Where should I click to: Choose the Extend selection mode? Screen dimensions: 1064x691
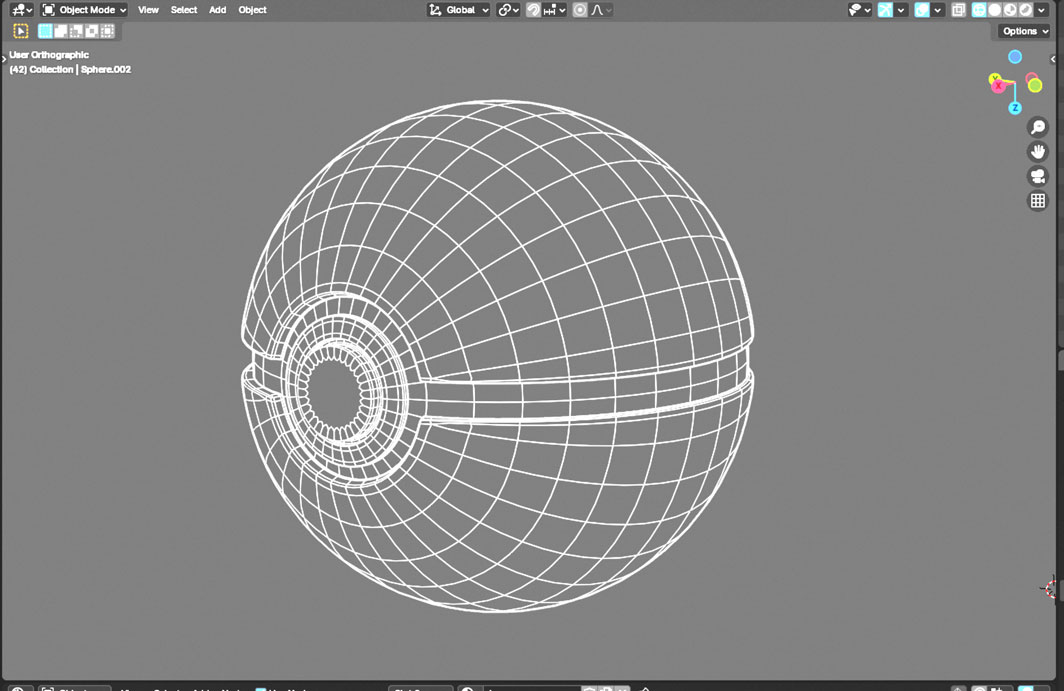point(60,31)
